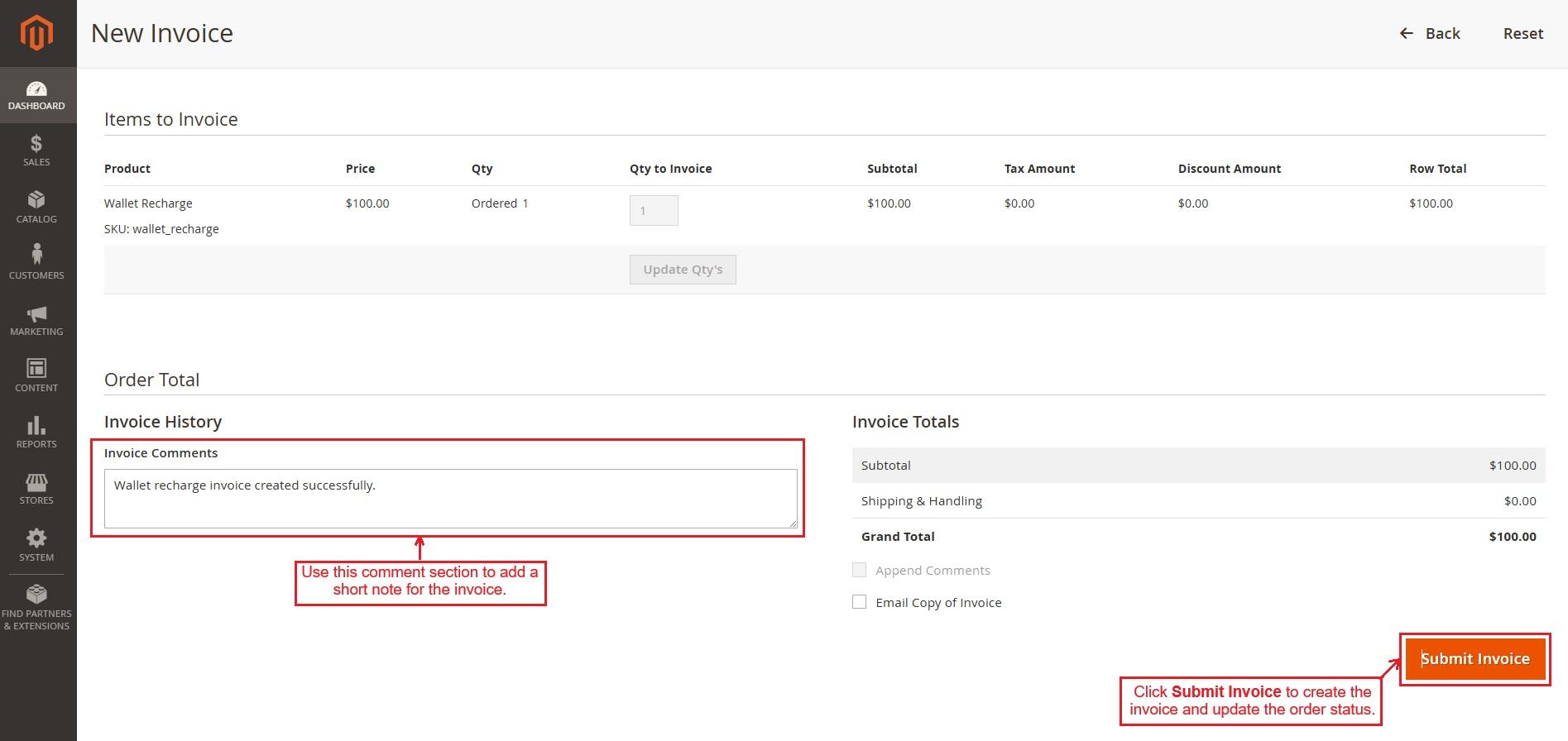The image size is (1568, 741).
Task: Click into the Invoice Comments text area
Action: (450, 499)
